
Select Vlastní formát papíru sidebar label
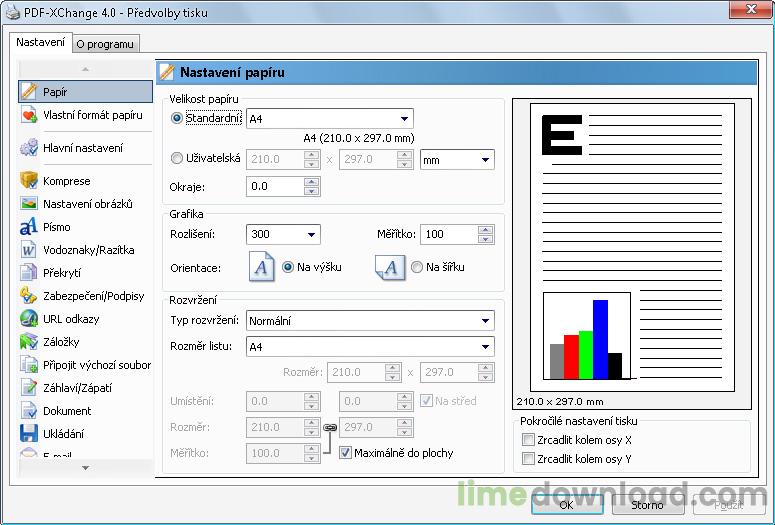tap(92, 115)
